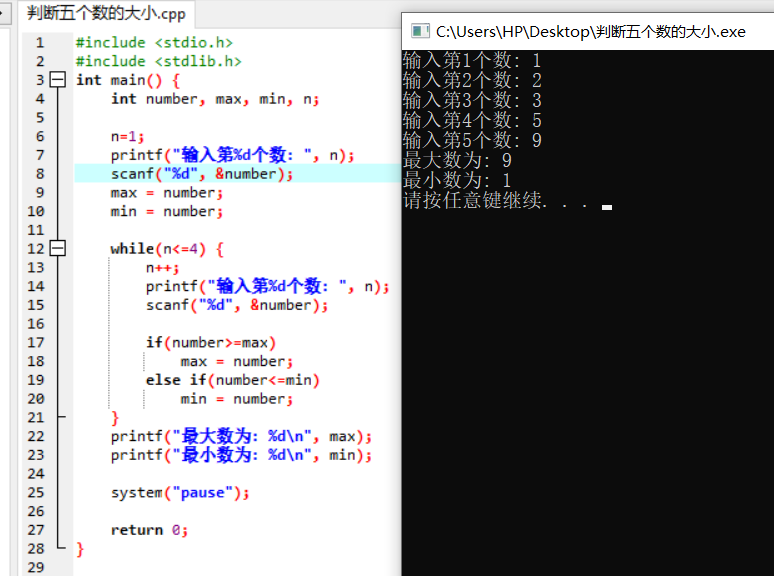This screenshot has width=774, height=576.
Task: Click line number 17 in the gutter
Action: [x=36, y=343]
